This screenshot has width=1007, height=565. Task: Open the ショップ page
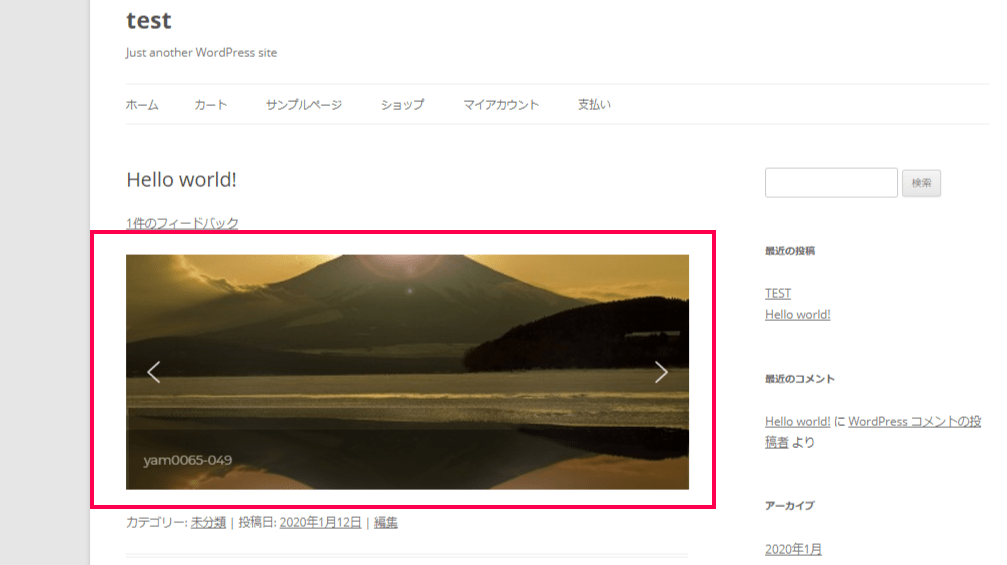(x=402, y=105)
